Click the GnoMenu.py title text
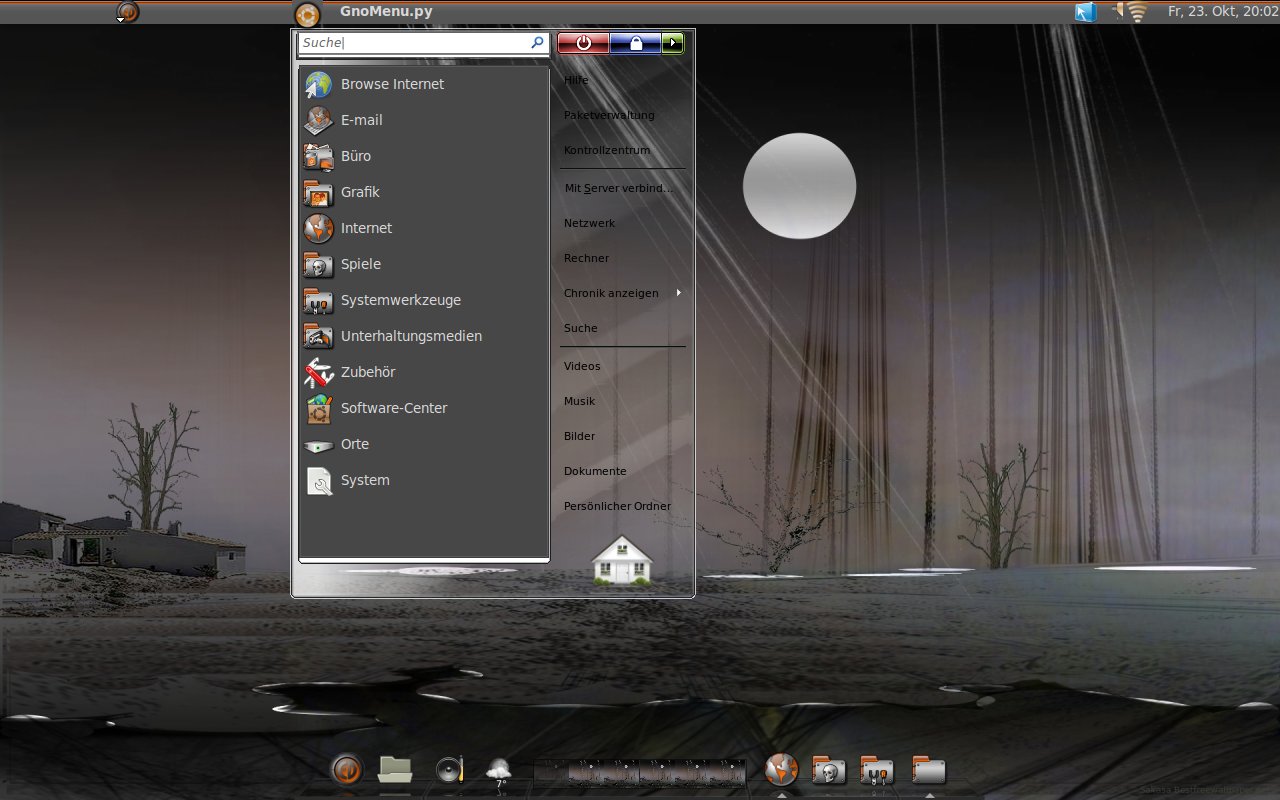Screen dimensions: 1280x800 [386, 12]
